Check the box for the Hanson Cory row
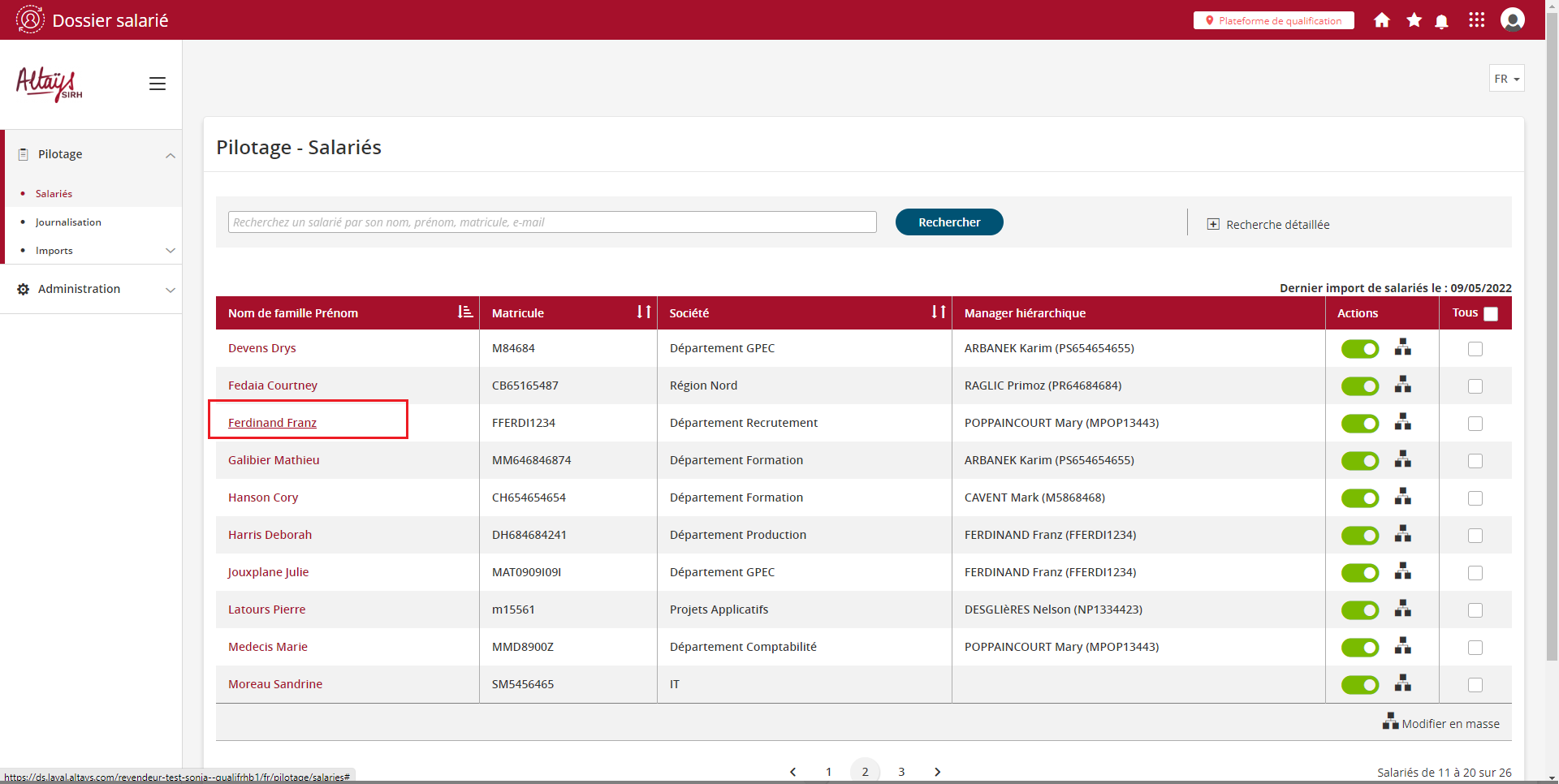This screenshot has height=784, width=1559. click(x=1475, y=498)
